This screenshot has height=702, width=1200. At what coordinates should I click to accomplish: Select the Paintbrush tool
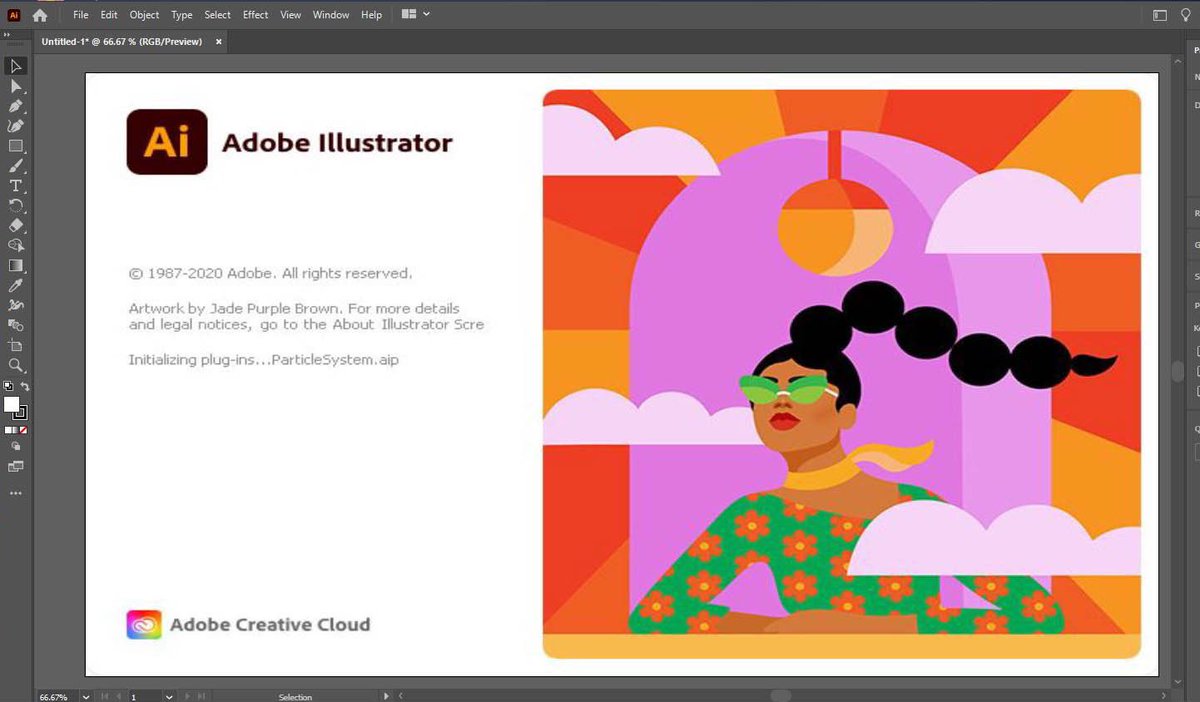click(x=16, y=166)
